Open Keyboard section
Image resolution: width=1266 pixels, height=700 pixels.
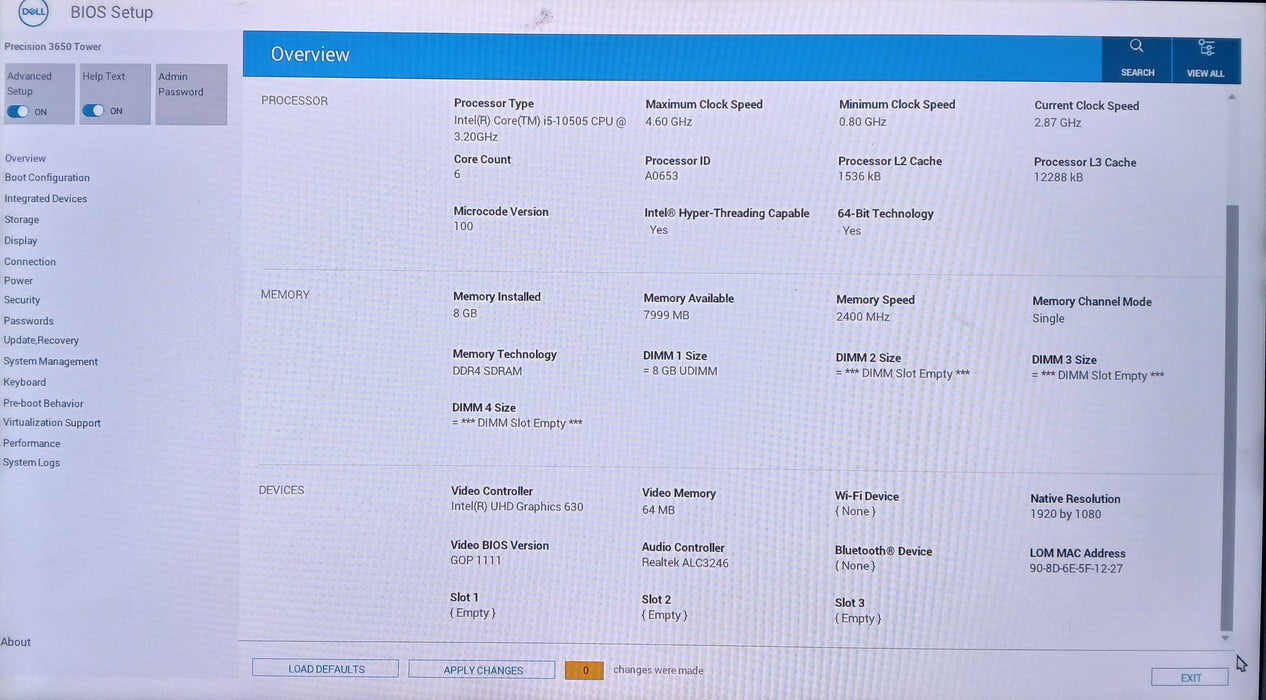[25, 382]
